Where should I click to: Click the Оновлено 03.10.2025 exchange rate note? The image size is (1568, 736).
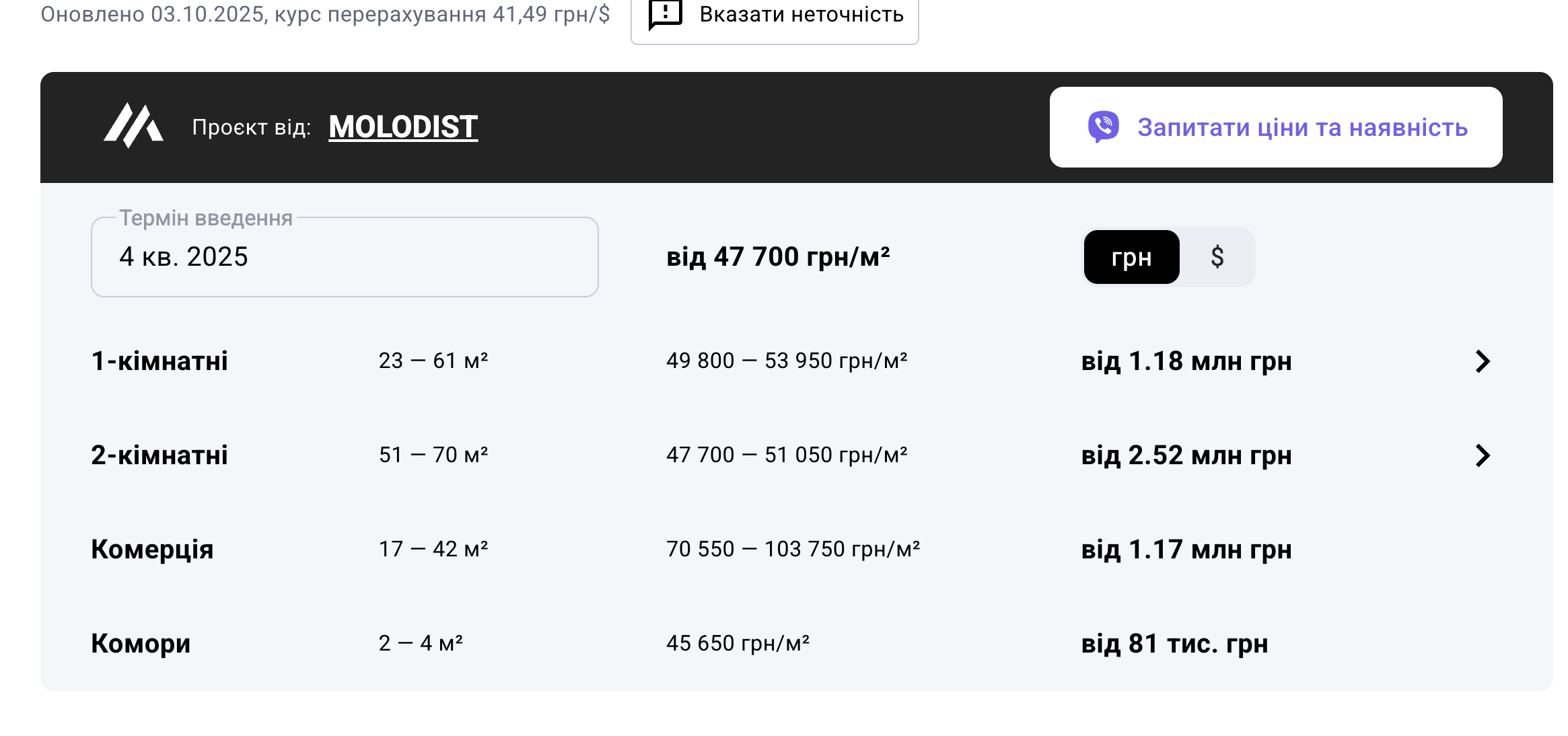325,14
